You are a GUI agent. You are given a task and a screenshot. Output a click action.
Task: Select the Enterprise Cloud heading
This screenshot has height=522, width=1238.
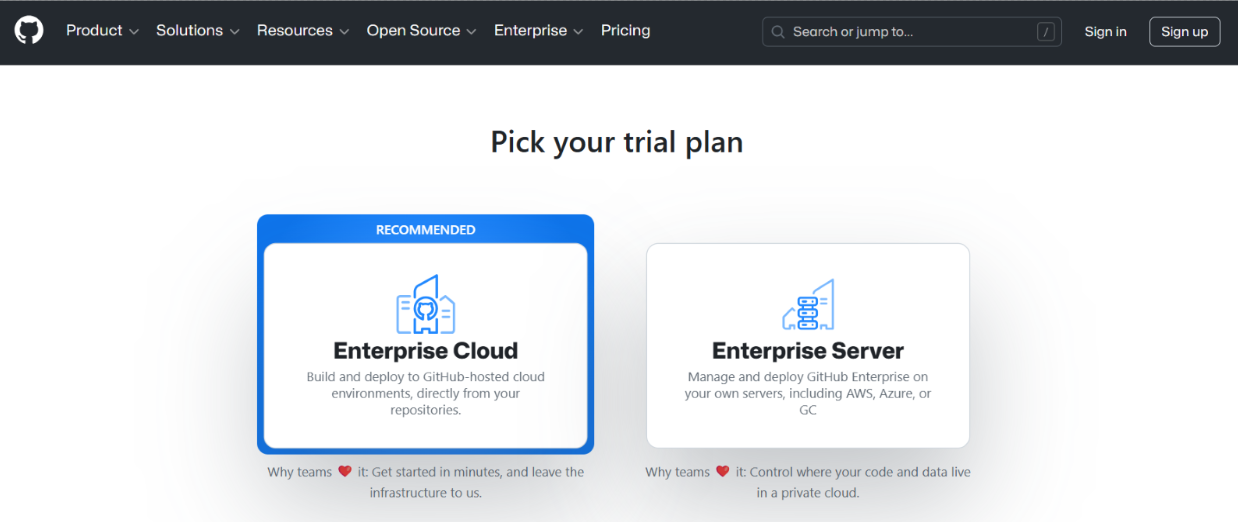[426, 351]
